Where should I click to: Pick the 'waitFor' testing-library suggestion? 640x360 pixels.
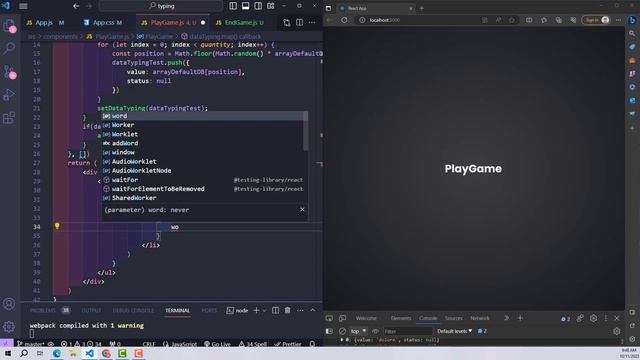click(x=202, y=180)
